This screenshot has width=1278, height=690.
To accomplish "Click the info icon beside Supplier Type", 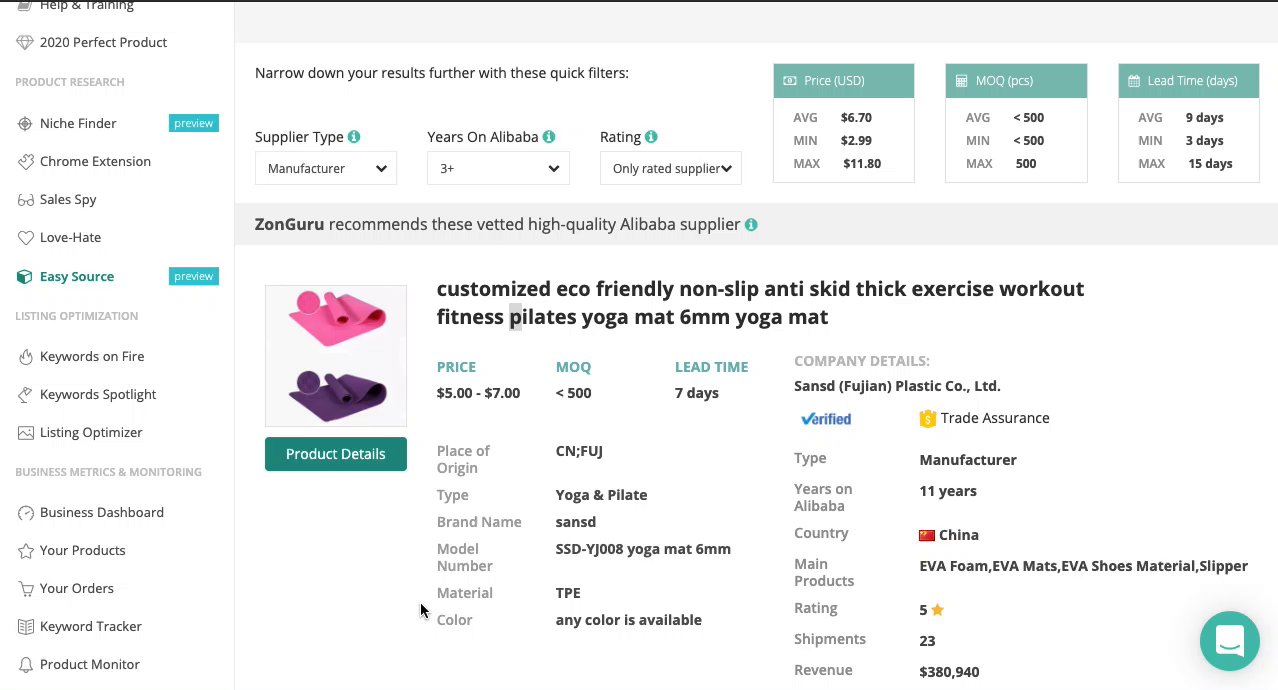I will coord(354,137).
